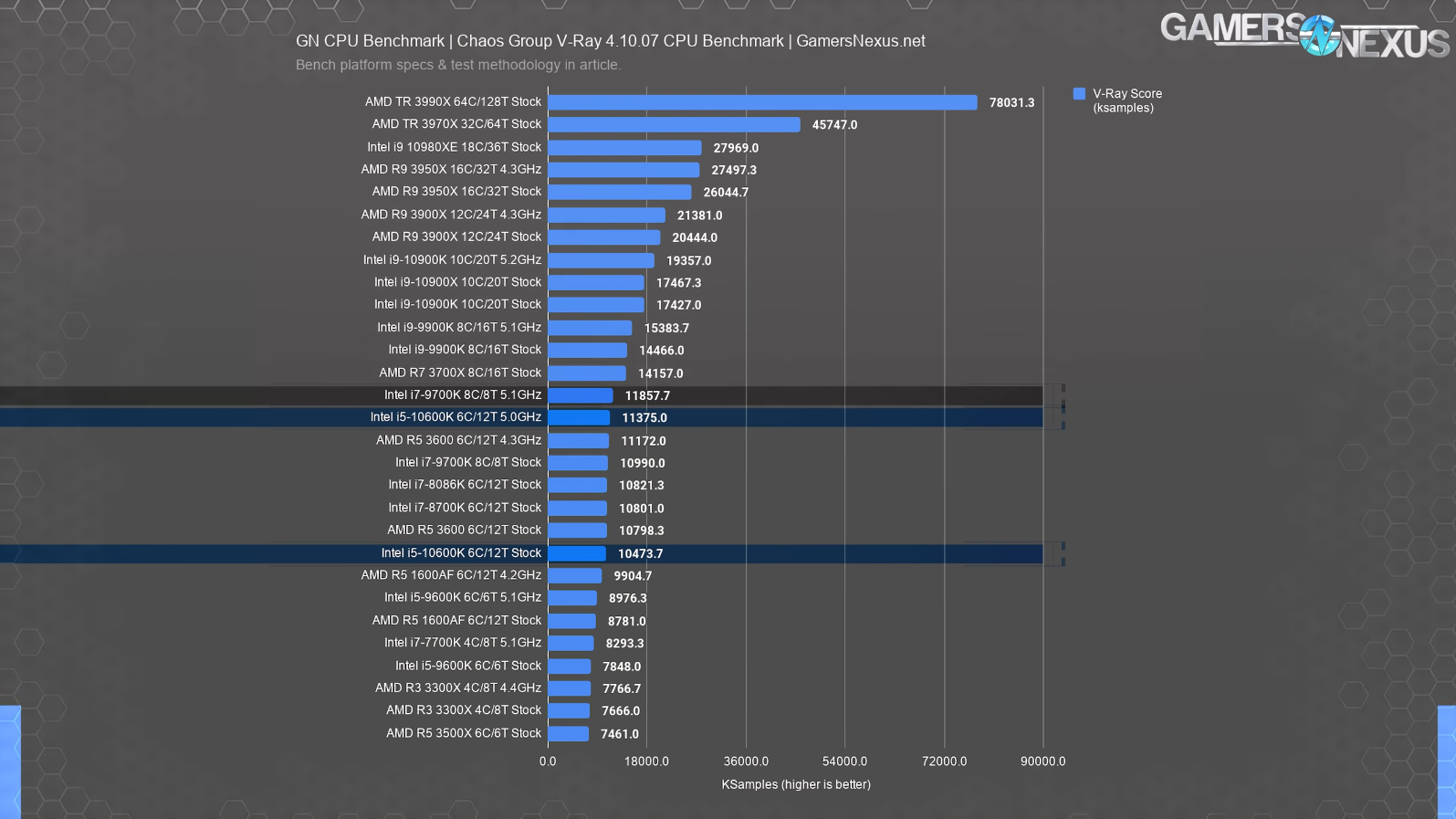Click the 45747.0 score value
1456x819 pixels.
tap(834, 125)
